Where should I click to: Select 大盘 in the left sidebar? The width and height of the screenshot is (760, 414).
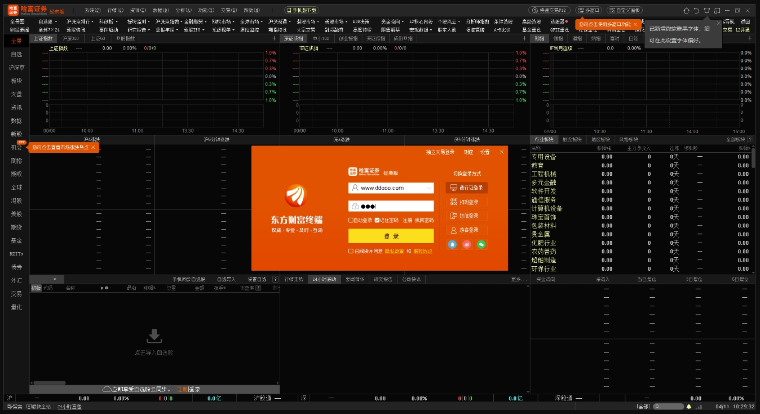[x=16, y=95]
